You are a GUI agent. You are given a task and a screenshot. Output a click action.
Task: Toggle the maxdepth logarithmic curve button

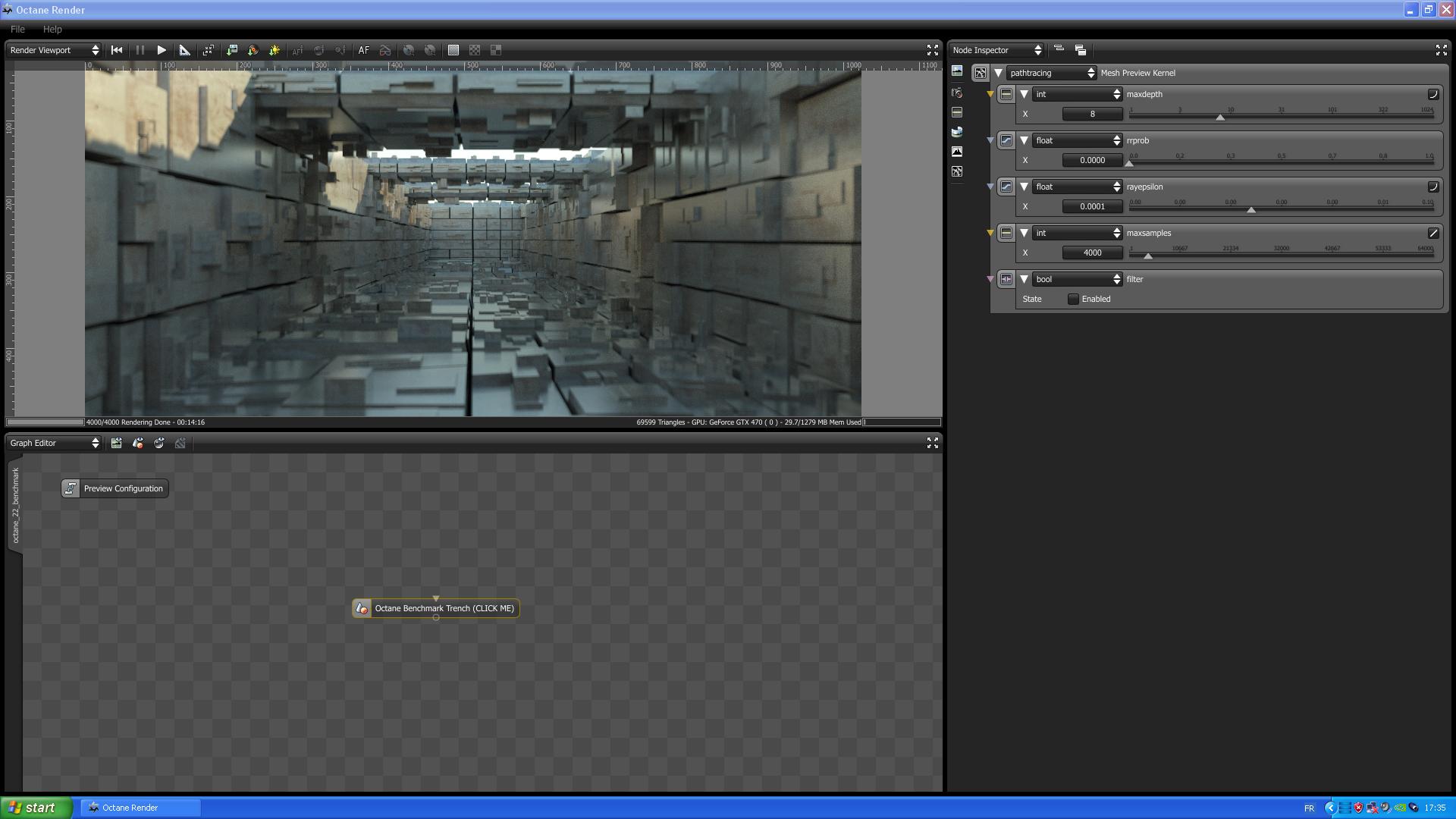(1433, 94)
